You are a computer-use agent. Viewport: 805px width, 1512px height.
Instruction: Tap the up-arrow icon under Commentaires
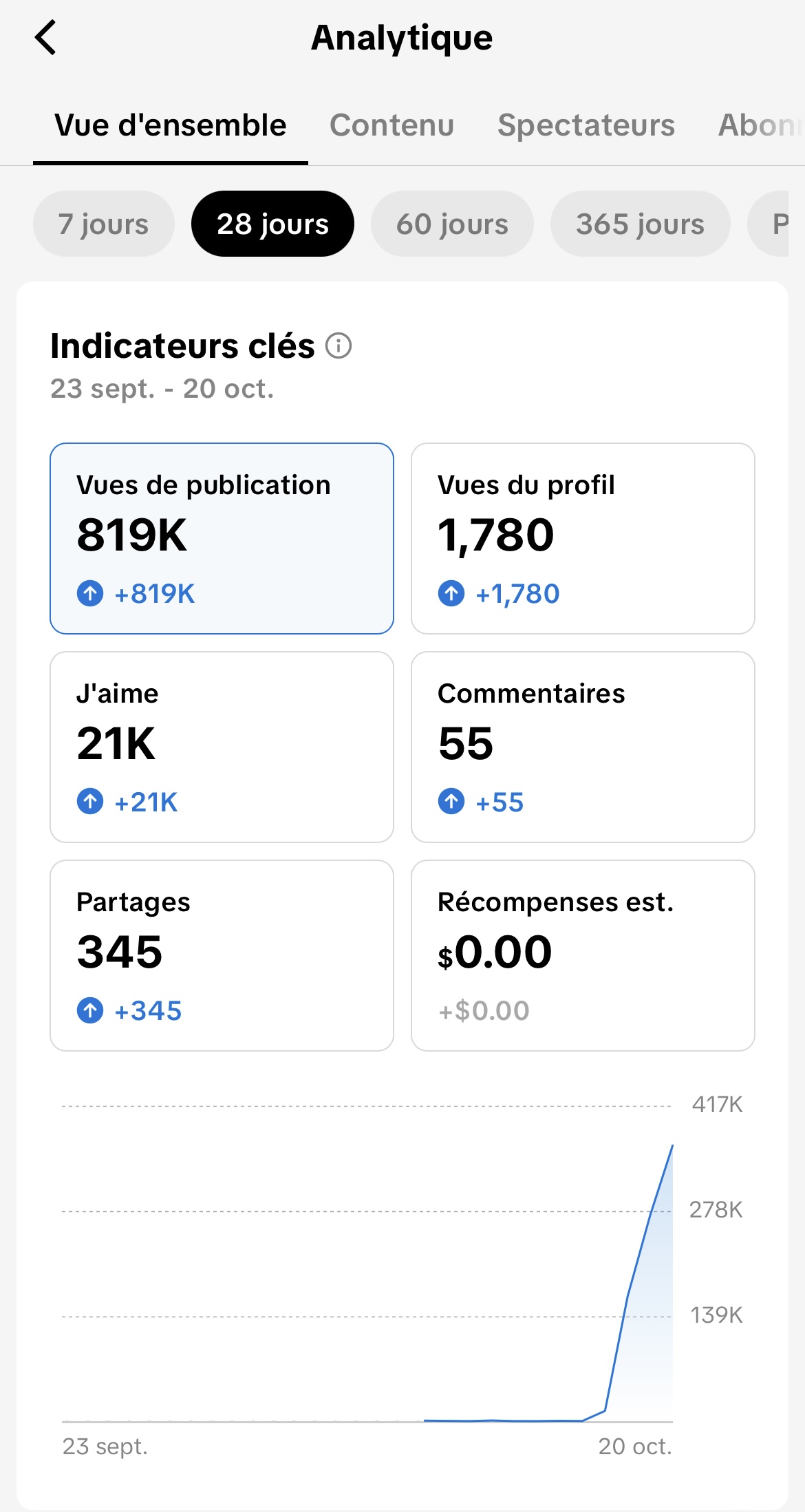click(451, 802)
